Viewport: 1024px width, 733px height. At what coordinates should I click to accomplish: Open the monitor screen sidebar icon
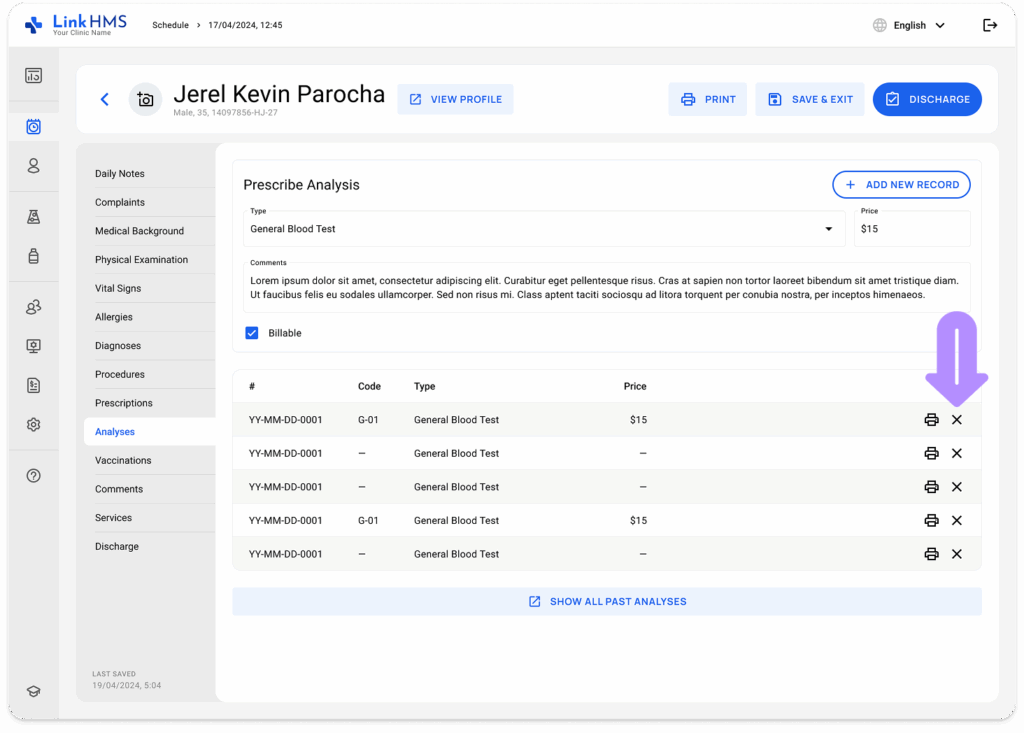33,346
